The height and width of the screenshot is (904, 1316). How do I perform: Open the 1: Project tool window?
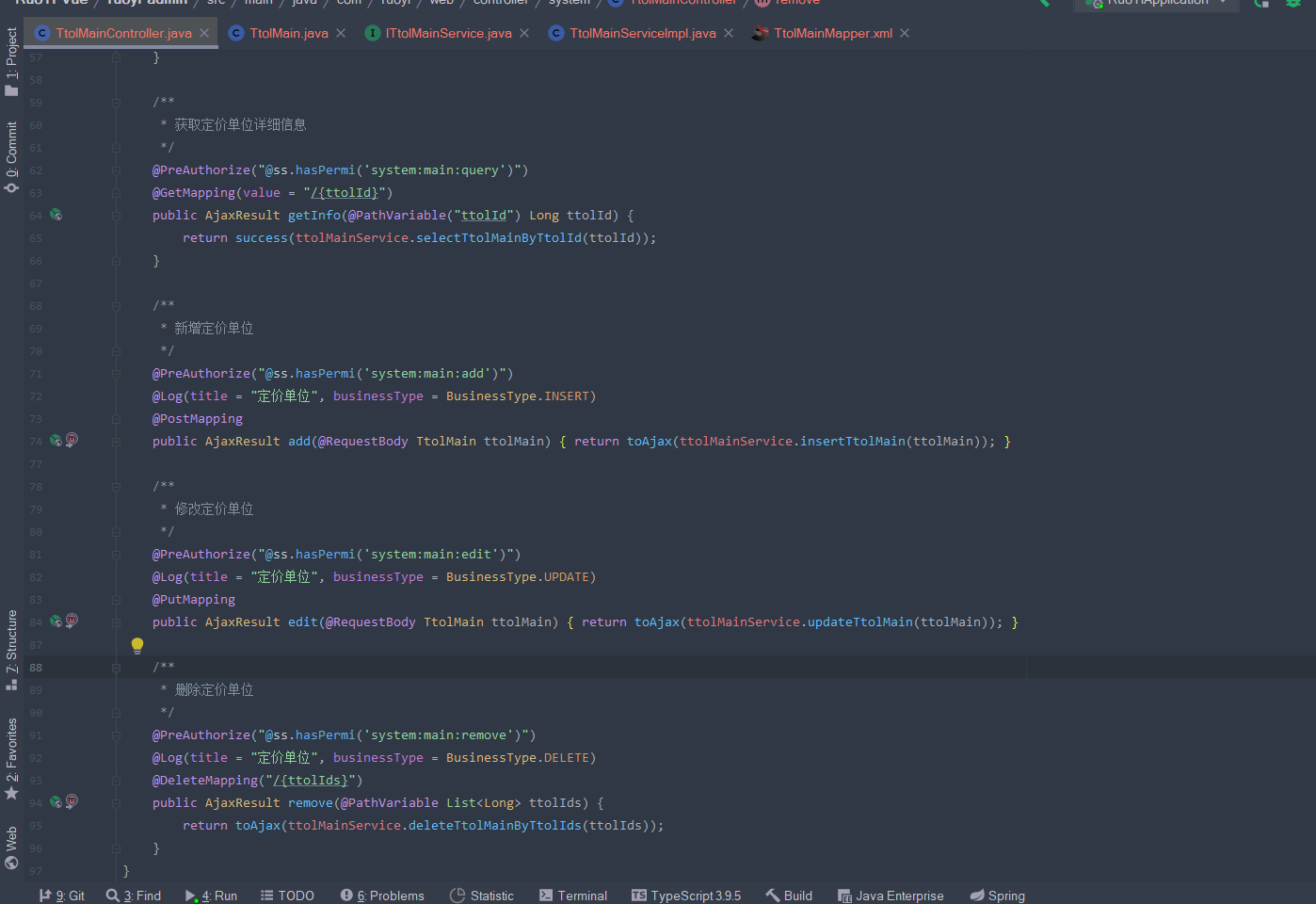[11, 61]
